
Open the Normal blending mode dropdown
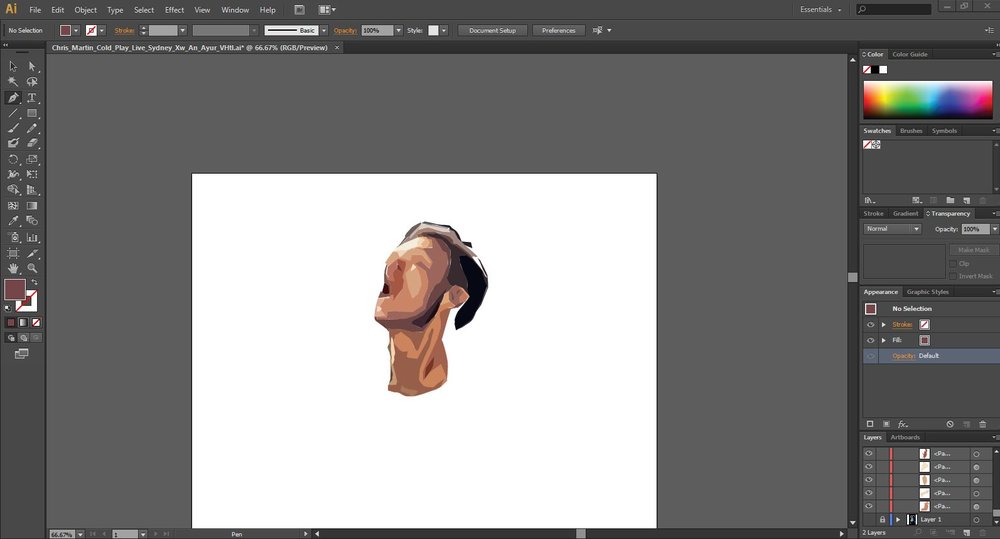tap(893, 228)
